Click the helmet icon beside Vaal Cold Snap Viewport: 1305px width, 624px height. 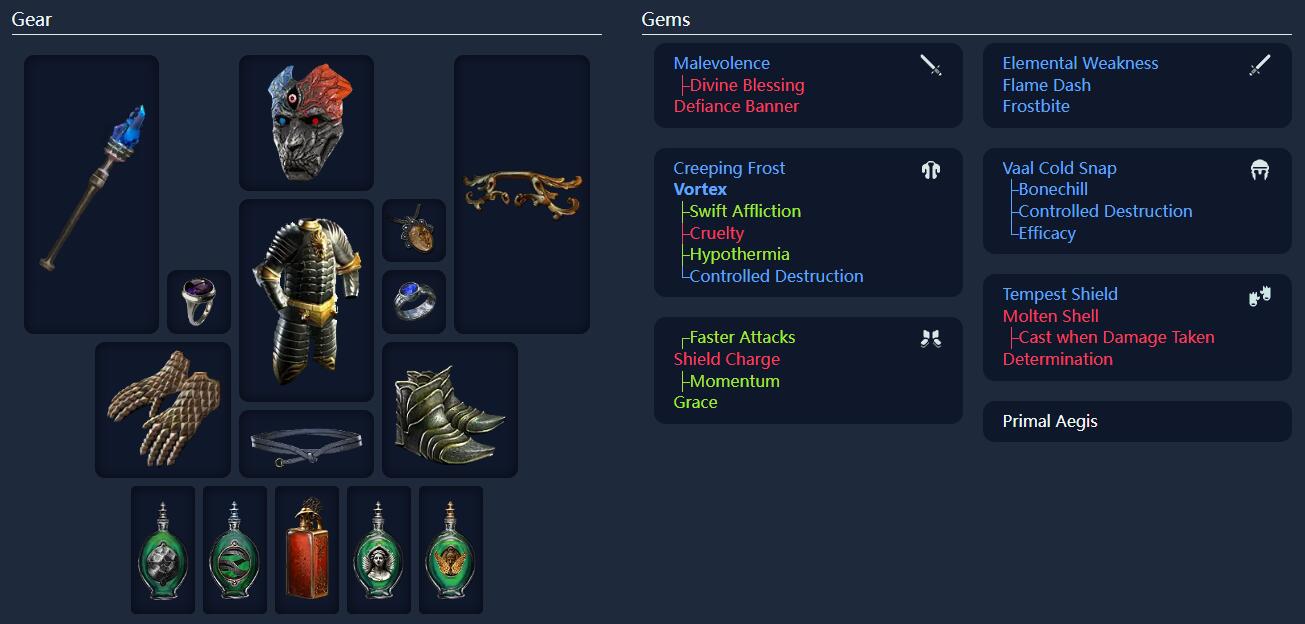(x=1260, y=170)
